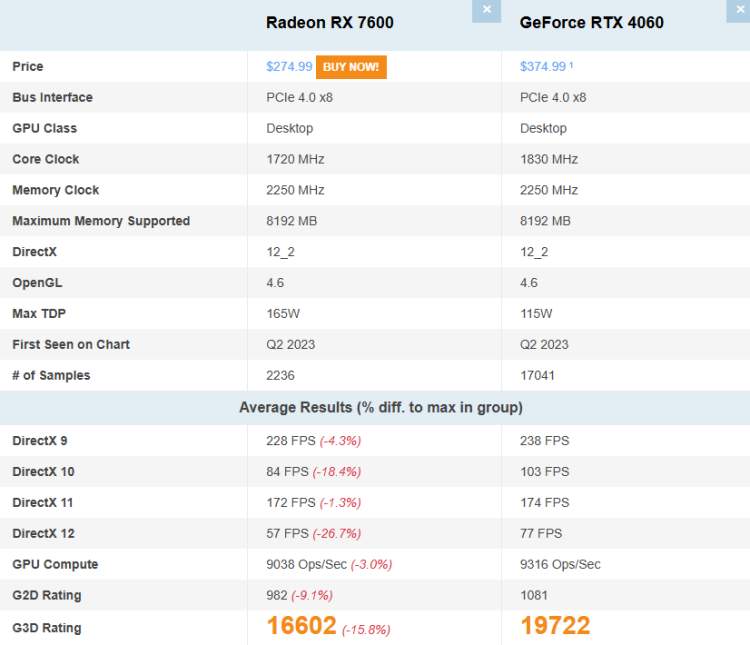Click the 77 FPS DirectX 12 result
The image size is (750, 645).
click(x=541, y=534)
